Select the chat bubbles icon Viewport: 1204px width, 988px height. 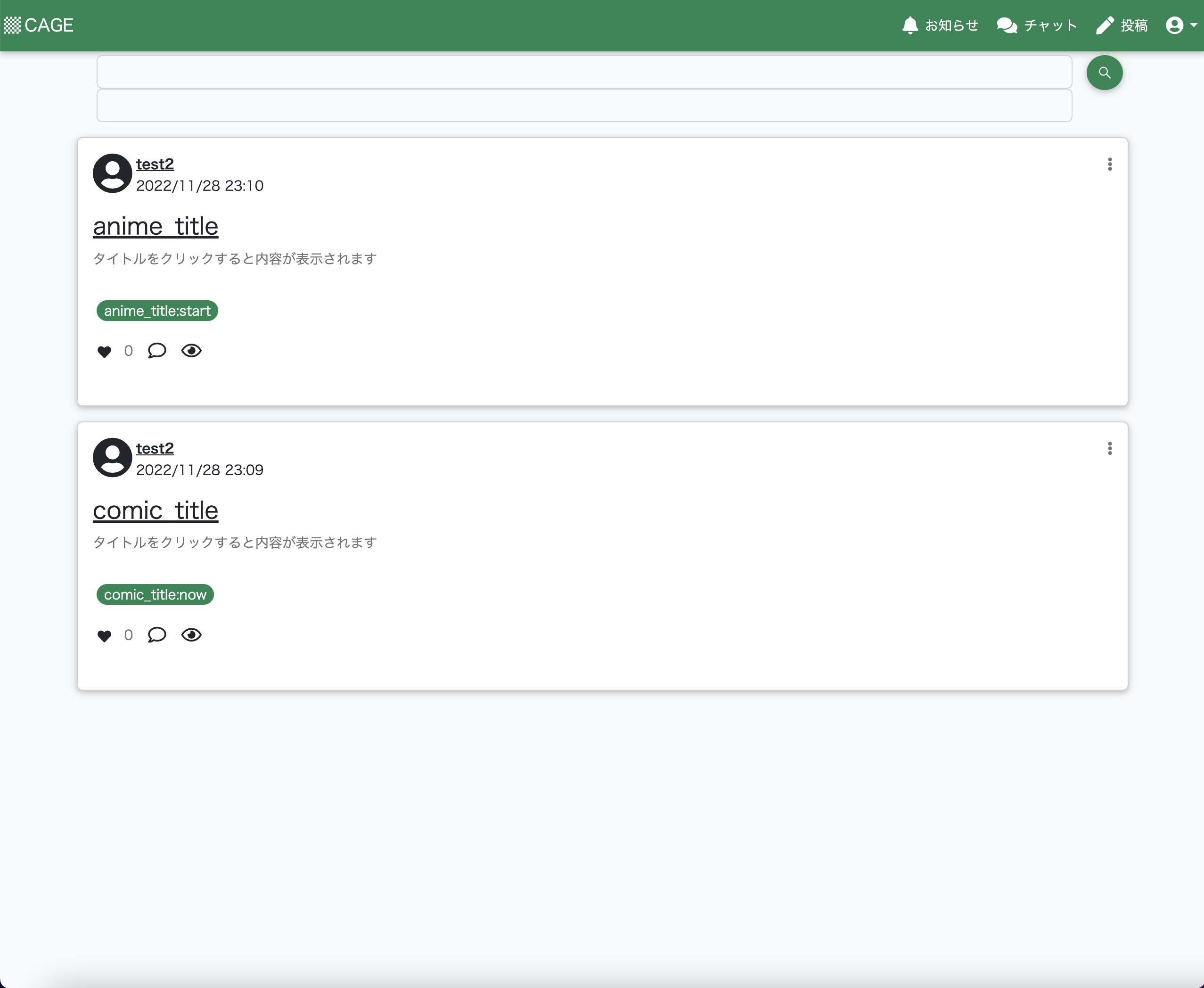coord(1007,25)
